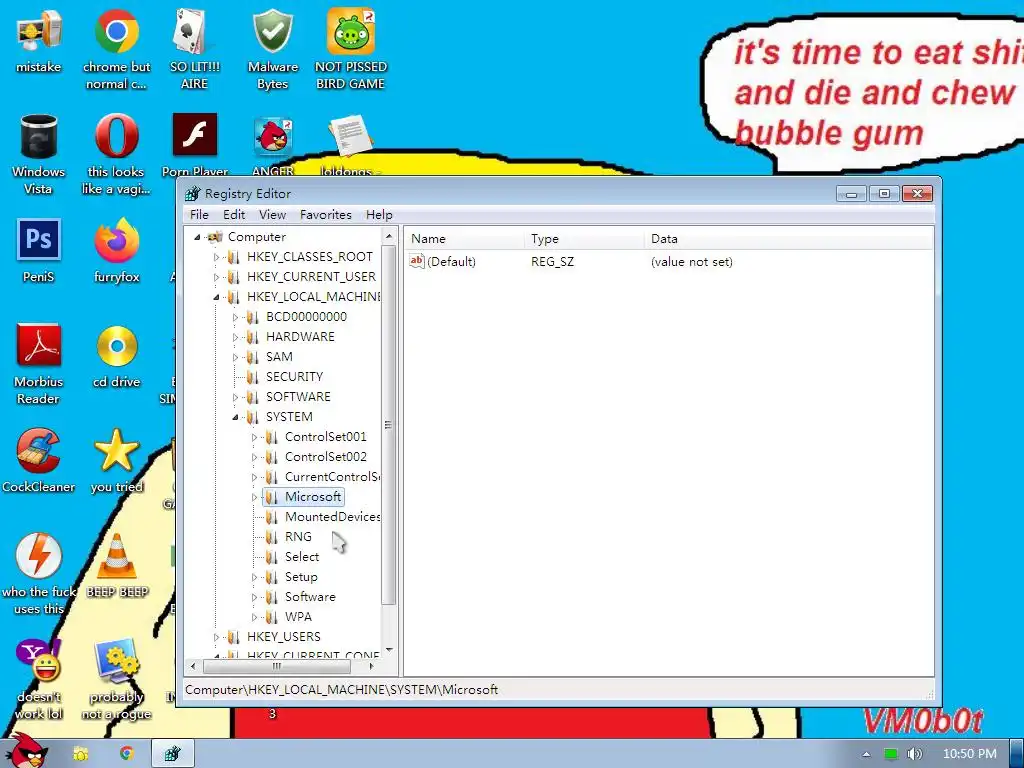Show hidden tray icons arrow
Viewport: 1024px width, 768px height.
[x=866, y=754]
